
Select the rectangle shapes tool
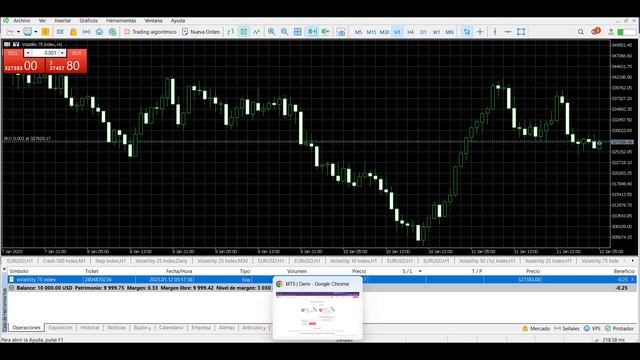coord(521,31)
